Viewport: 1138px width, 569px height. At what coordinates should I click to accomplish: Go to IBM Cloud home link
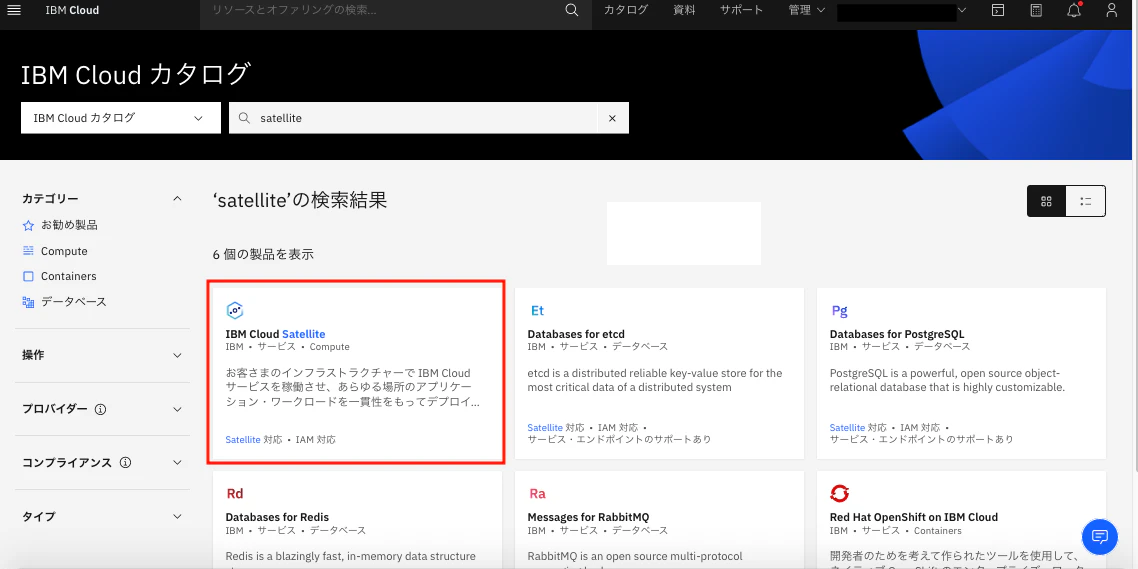tap(72, 10)
